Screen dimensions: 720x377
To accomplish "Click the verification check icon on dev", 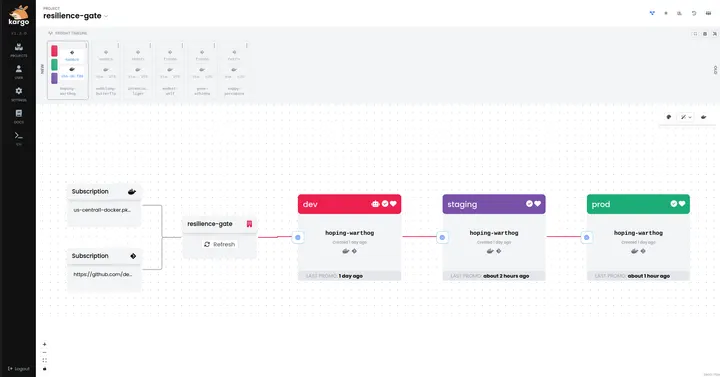I will click(385, 203).
